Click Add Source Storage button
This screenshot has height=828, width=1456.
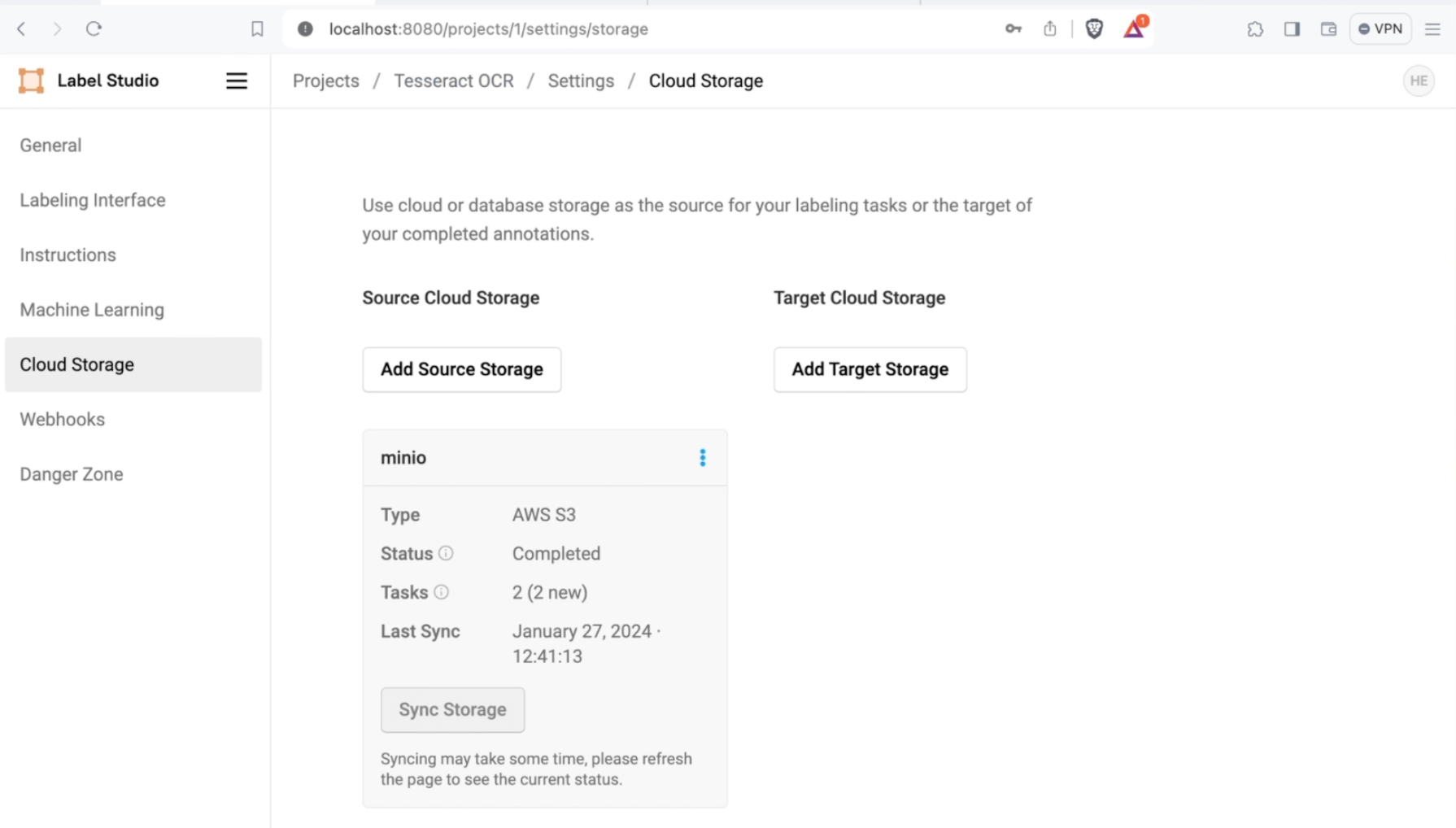coord(462,369)
